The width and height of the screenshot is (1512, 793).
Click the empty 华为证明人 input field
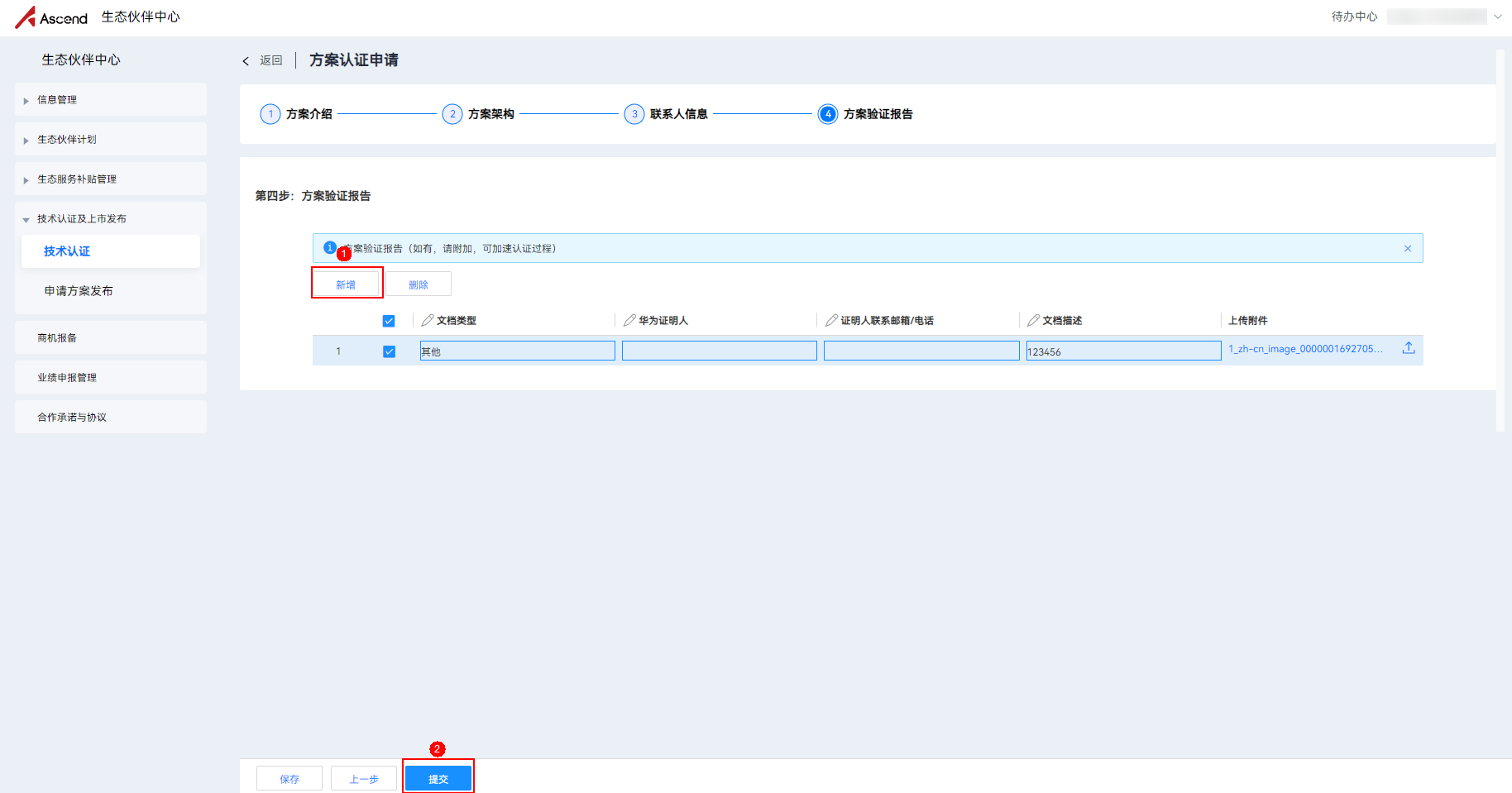720,351
